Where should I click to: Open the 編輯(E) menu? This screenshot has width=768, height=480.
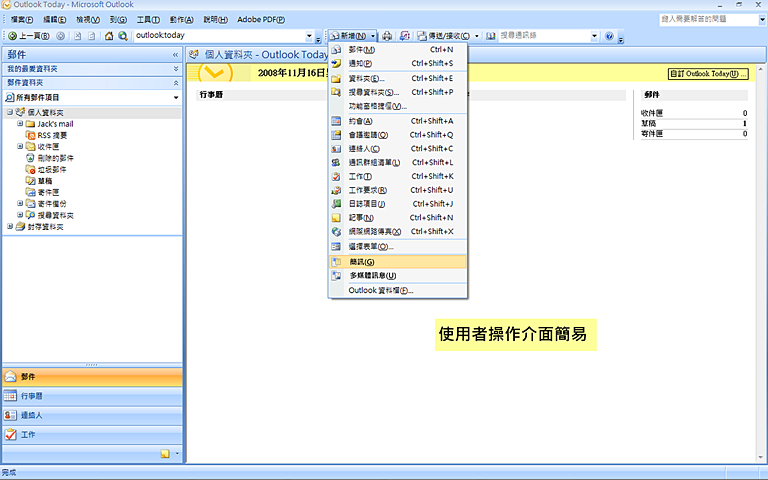coord(54,20)
